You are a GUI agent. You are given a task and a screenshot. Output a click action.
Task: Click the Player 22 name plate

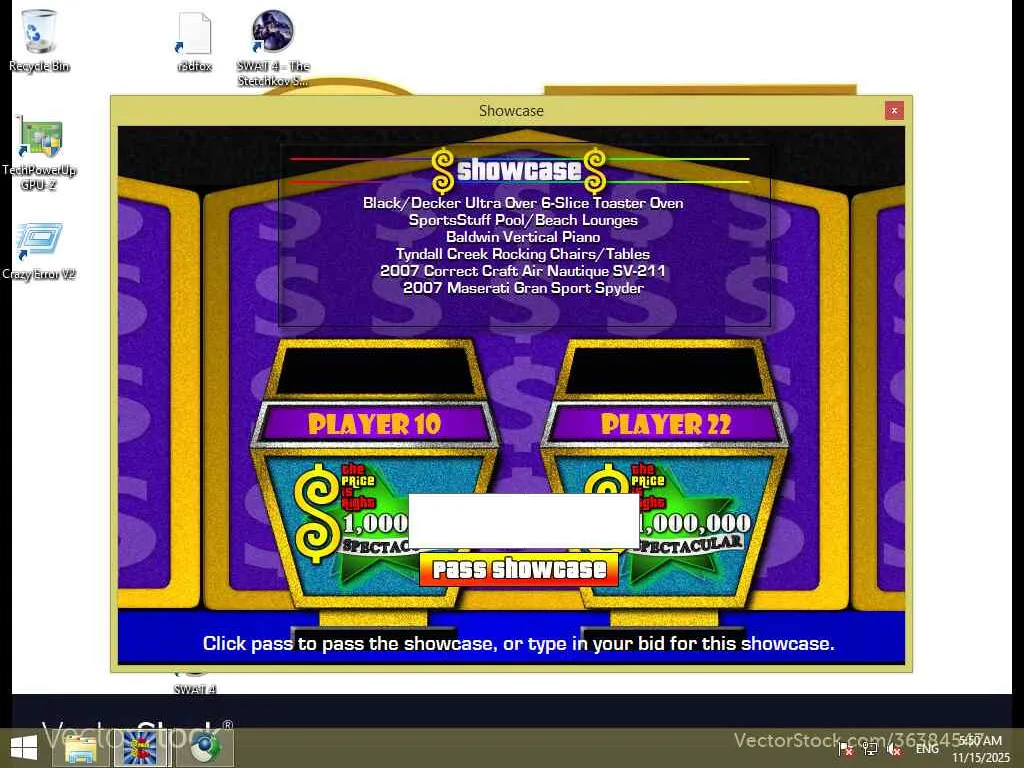(665, 424)
